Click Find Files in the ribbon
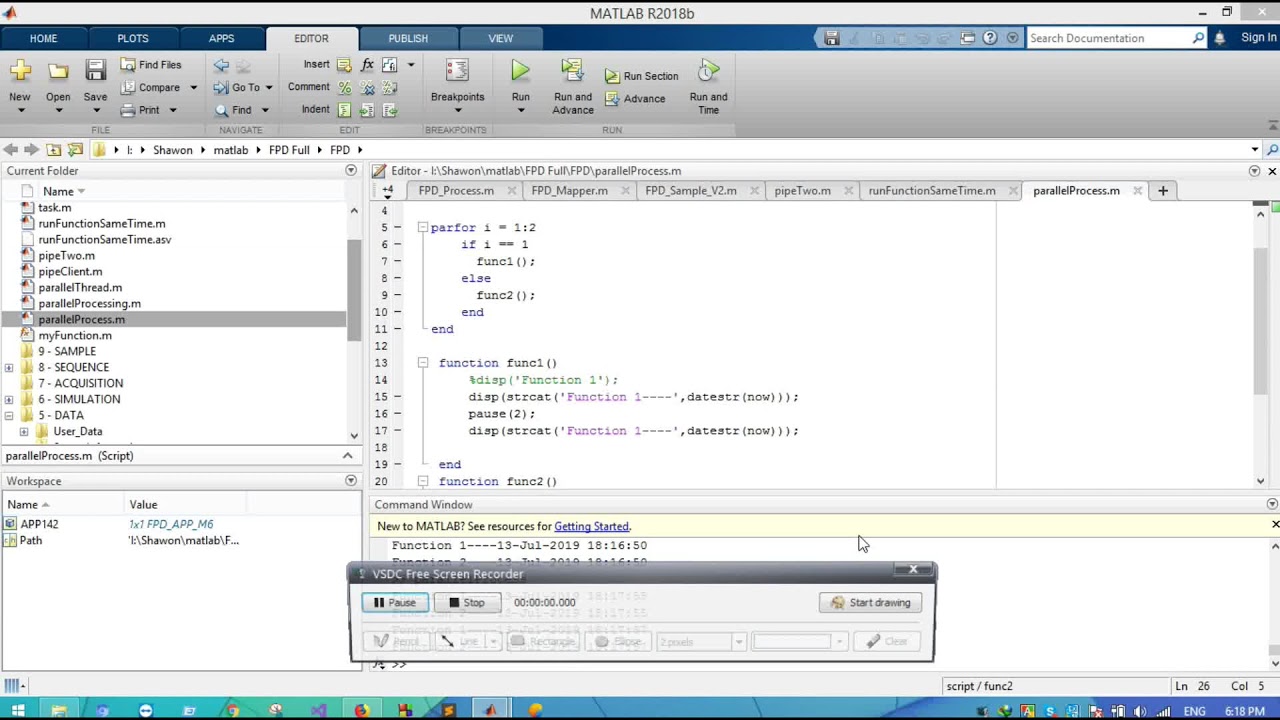The width and height of the screenshot is (1280, 720). 151,65
